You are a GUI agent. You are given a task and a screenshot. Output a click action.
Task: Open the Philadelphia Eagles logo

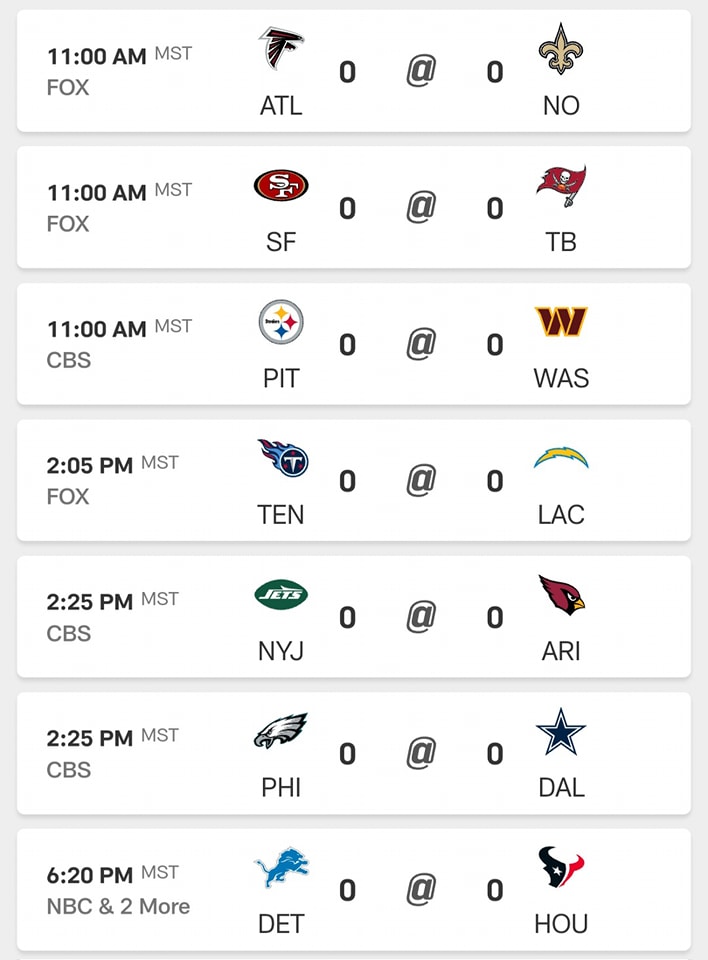pos(281,730)
